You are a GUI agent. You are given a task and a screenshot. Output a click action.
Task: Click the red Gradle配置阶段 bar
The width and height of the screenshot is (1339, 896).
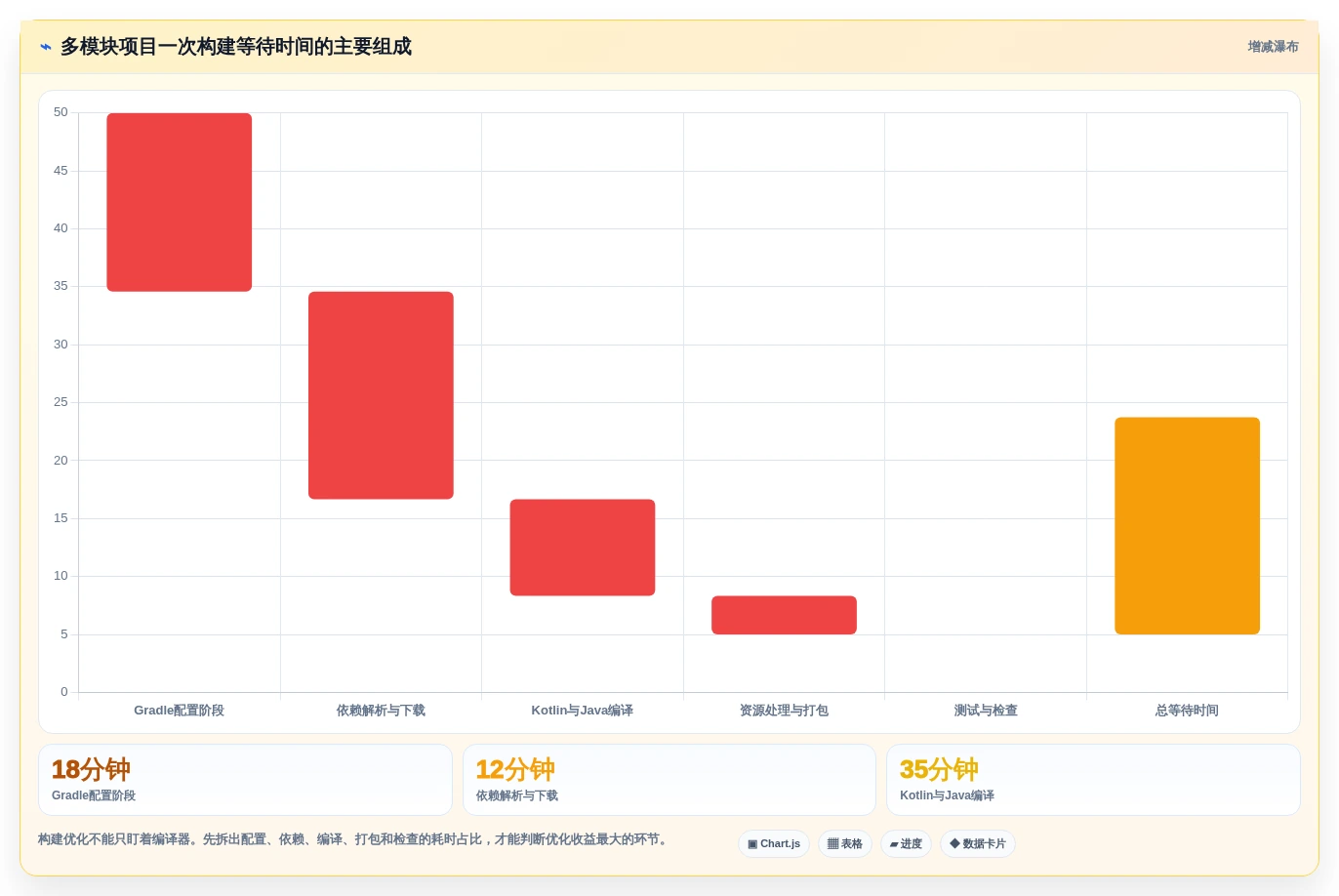click(180, 202)
